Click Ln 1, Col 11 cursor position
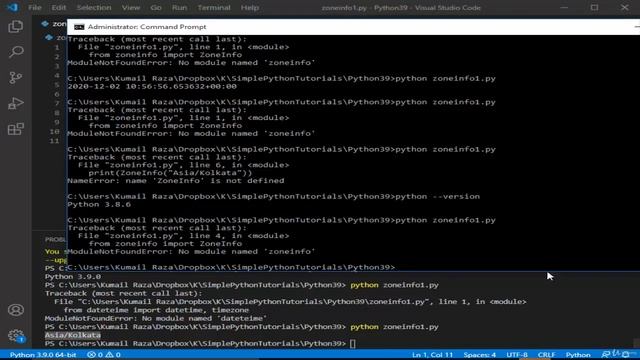The width and height of the screenshot is (640, 360). tap(432, 355)
